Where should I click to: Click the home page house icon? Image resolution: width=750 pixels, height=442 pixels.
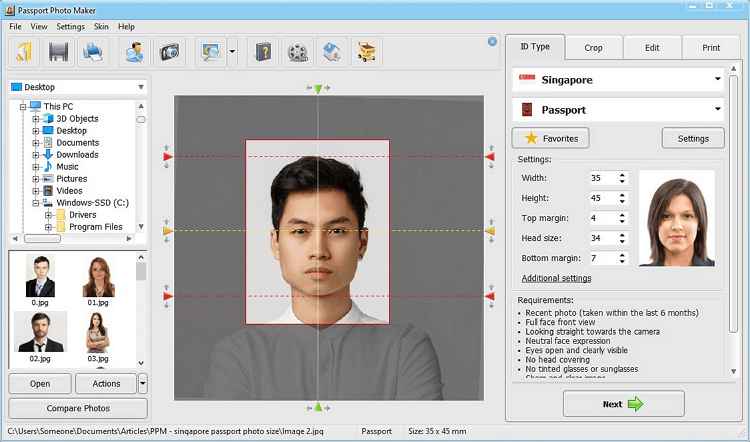coord(332,52)
